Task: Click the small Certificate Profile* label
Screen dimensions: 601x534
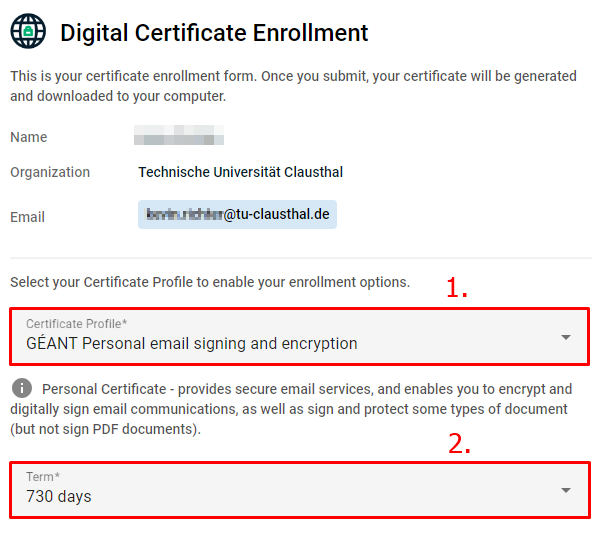Action: pos(77,324)
